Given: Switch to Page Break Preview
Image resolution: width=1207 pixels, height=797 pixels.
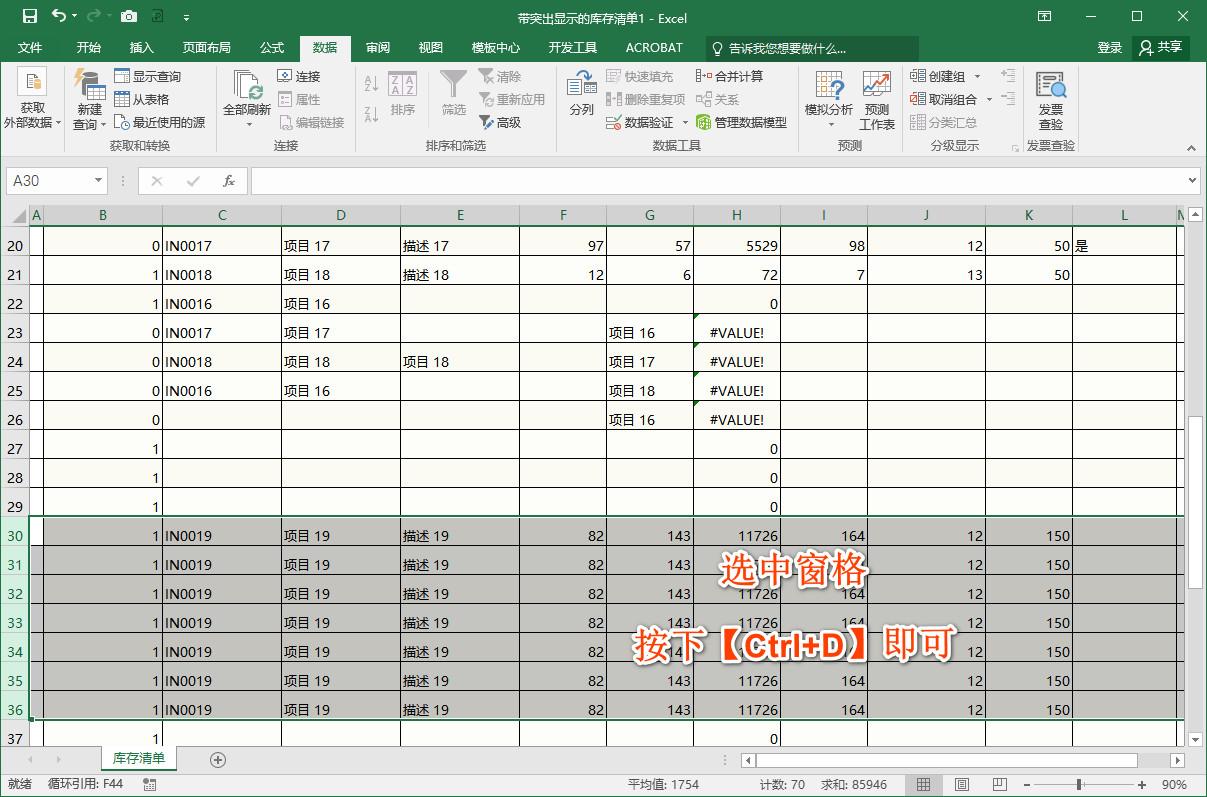Looking at the screenshot, I should 1000,785.
